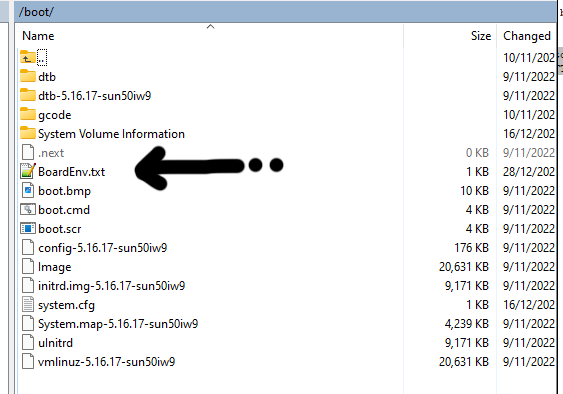563x394 pixels.
Task: Click the Image file icon
Action: pyautogui.click(x=28, y=266)
